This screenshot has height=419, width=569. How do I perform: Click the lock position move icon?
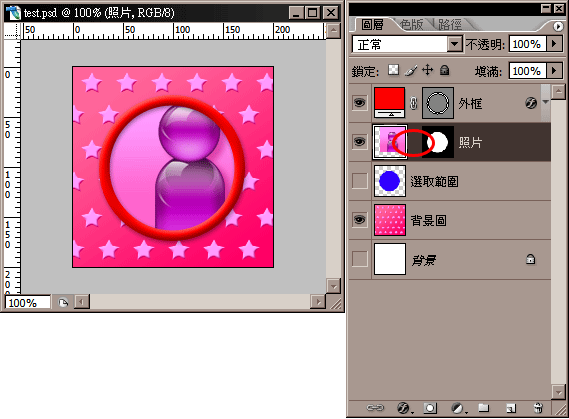click(428, 70)
